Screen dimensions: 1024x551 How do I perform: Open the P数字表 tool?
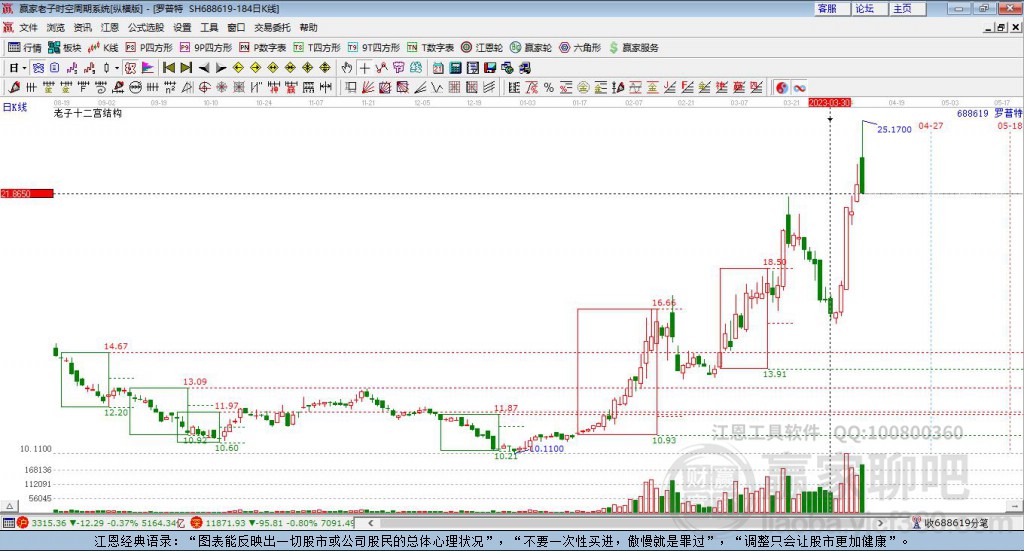tap(263, 48)
